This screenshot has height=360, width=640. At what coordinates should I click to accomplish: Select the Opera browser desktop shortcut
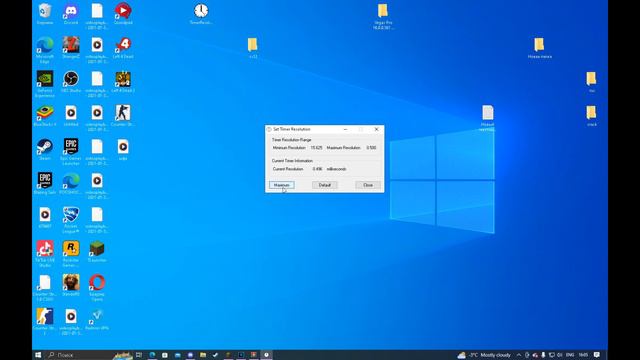97,287
